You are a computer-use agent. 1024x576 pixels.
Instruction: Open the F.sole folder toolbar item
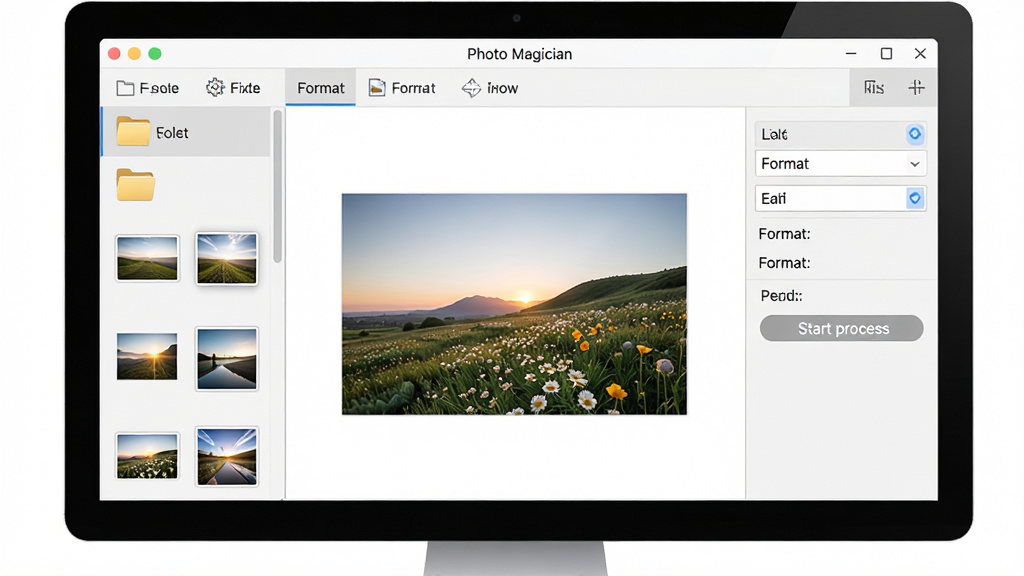[148, 88]
